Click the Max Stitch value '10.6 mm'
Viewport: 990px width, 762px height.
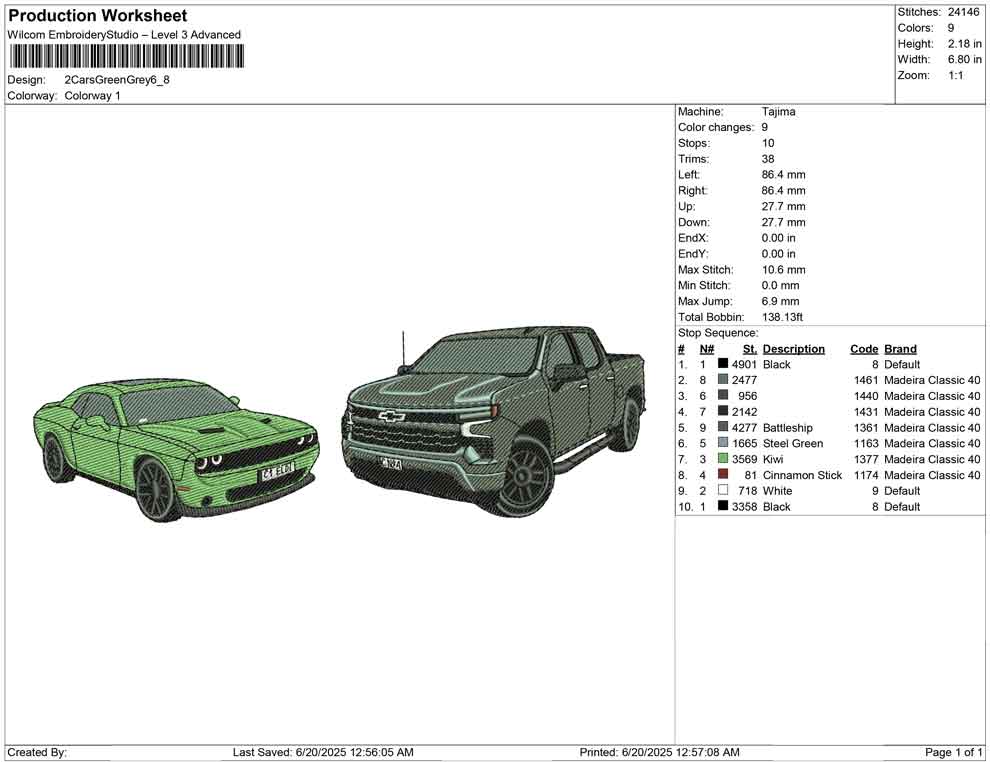pyautogui.click(x=784, y=270)
